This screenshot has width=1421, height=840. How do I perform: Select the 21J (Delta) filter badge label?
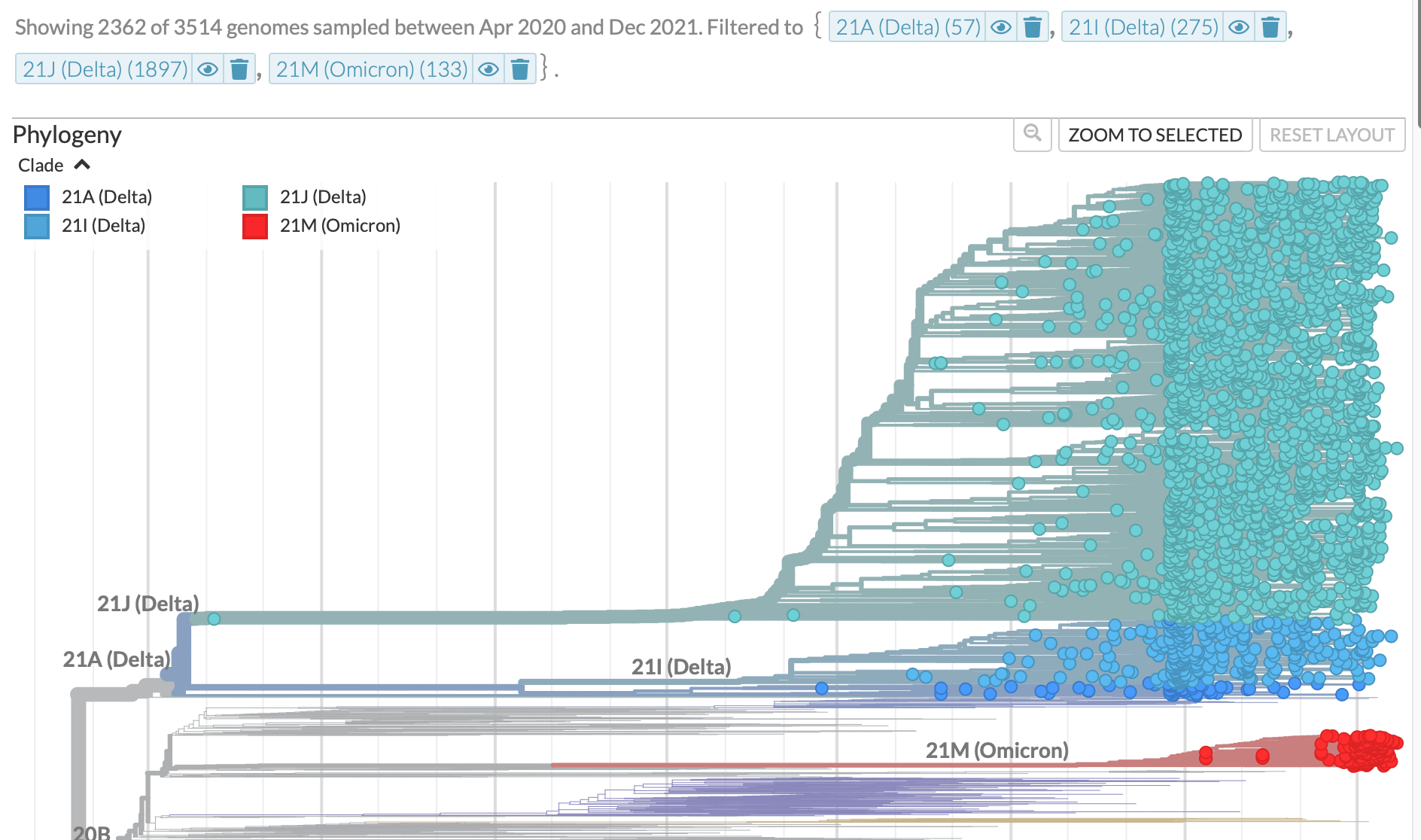(x=105, y=70)
